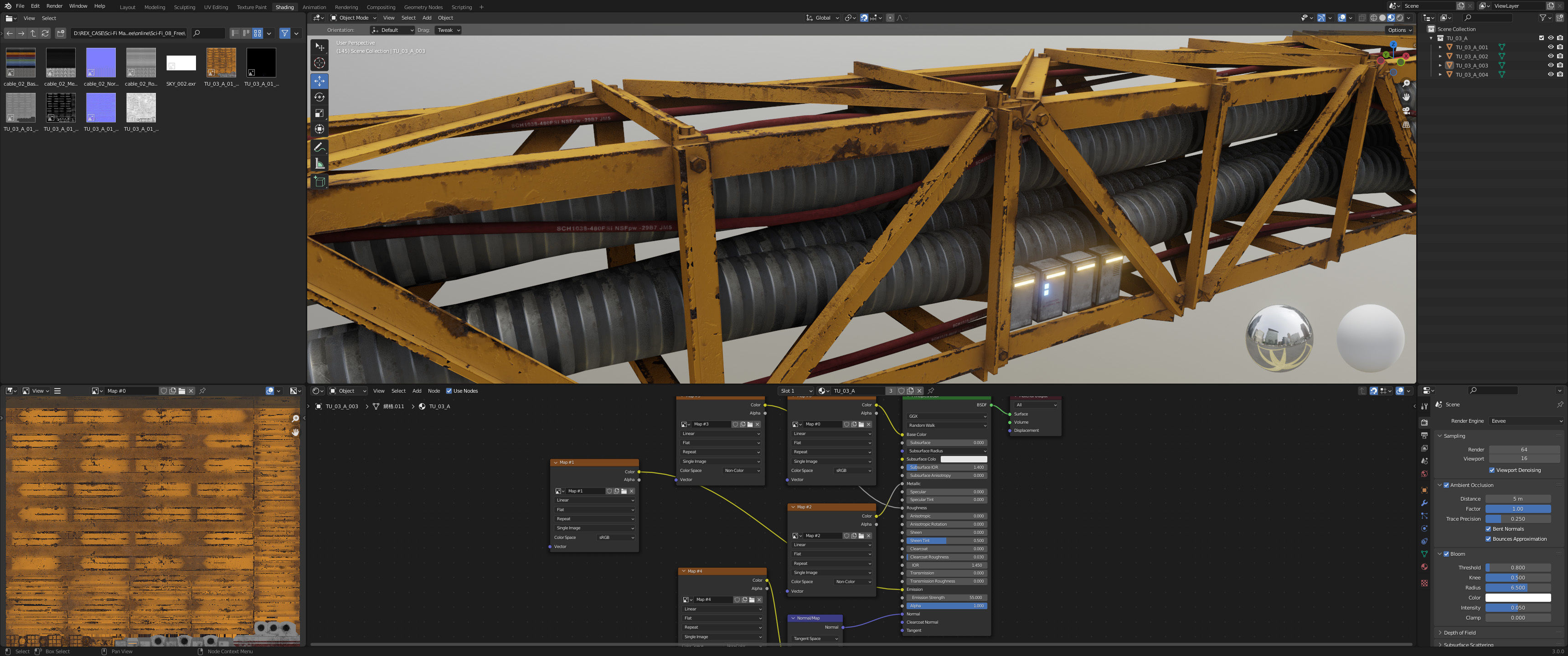Viewport: 1568px width, 656px height.
Task: Click Object menu in 3D viewport header
Action: (445, 18)
